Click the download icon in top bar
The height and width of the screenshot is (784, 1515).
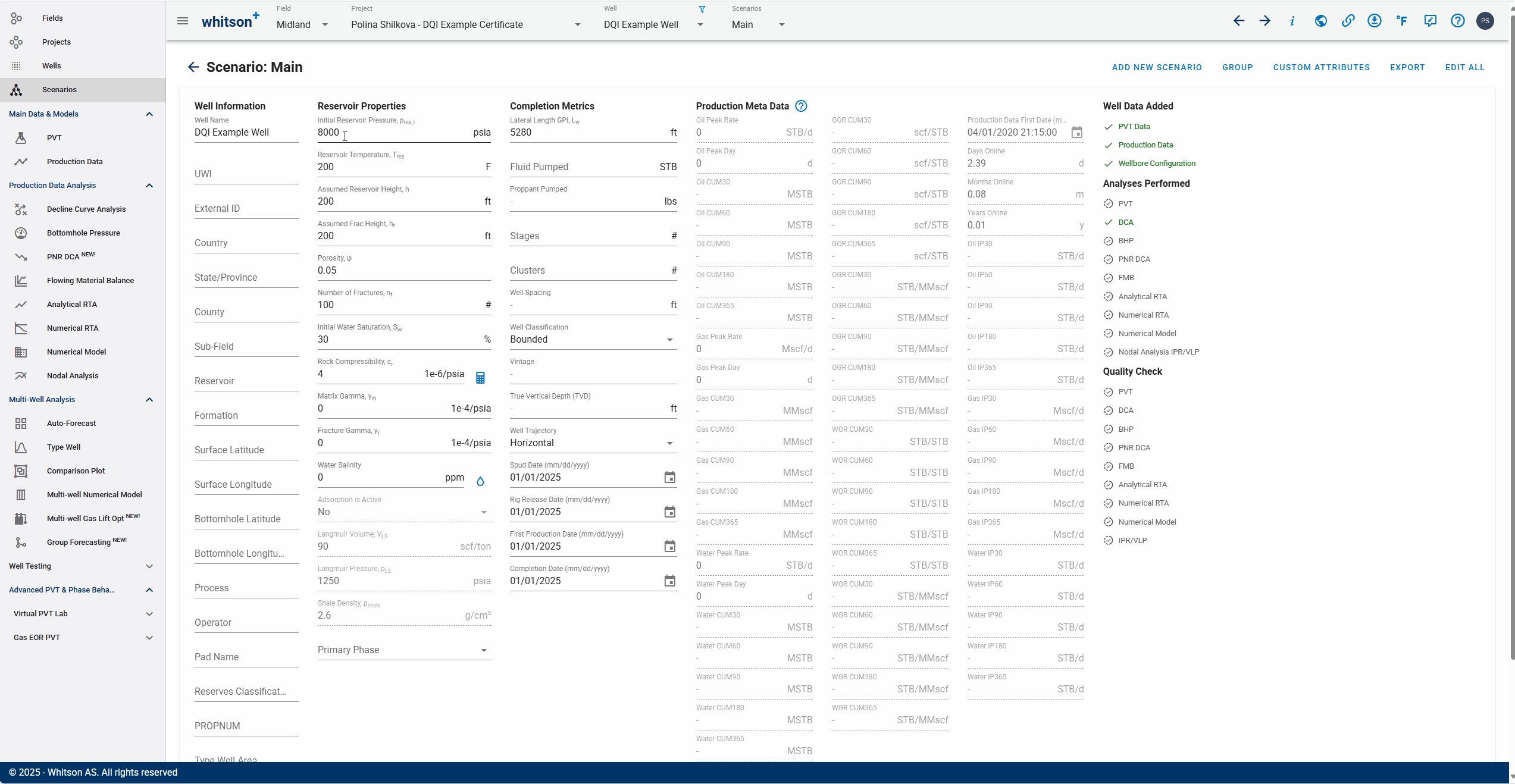1375,21
